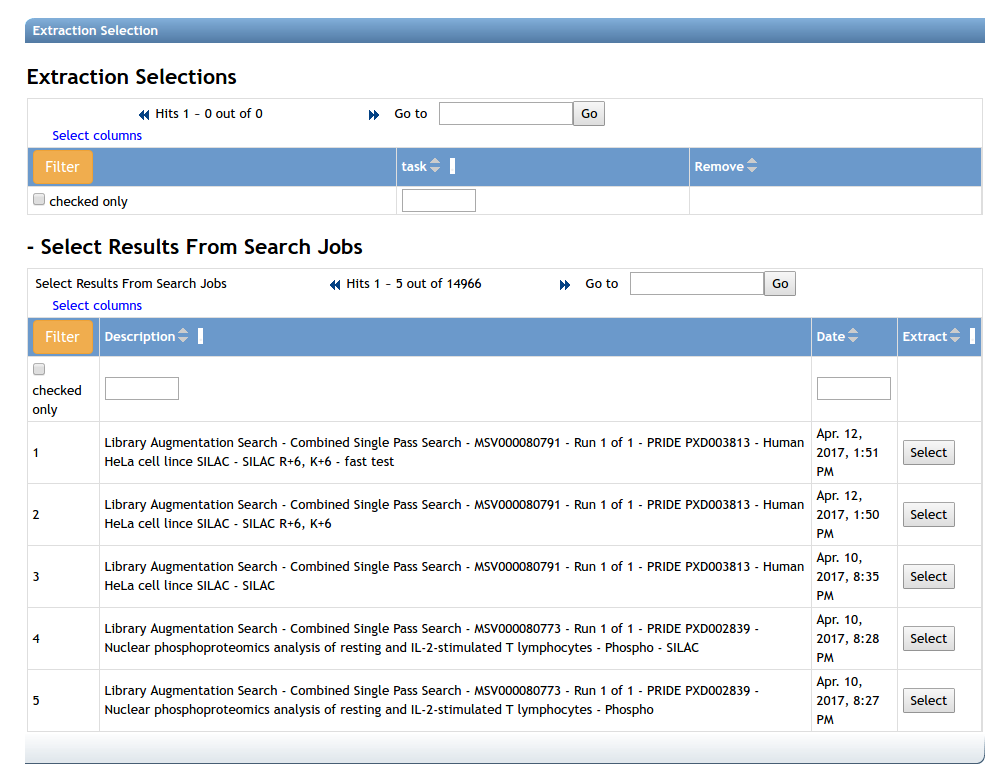Click Go button beside Search Jobs page field
This screenshot has height=772, width=1004.
tap(780, 284)
